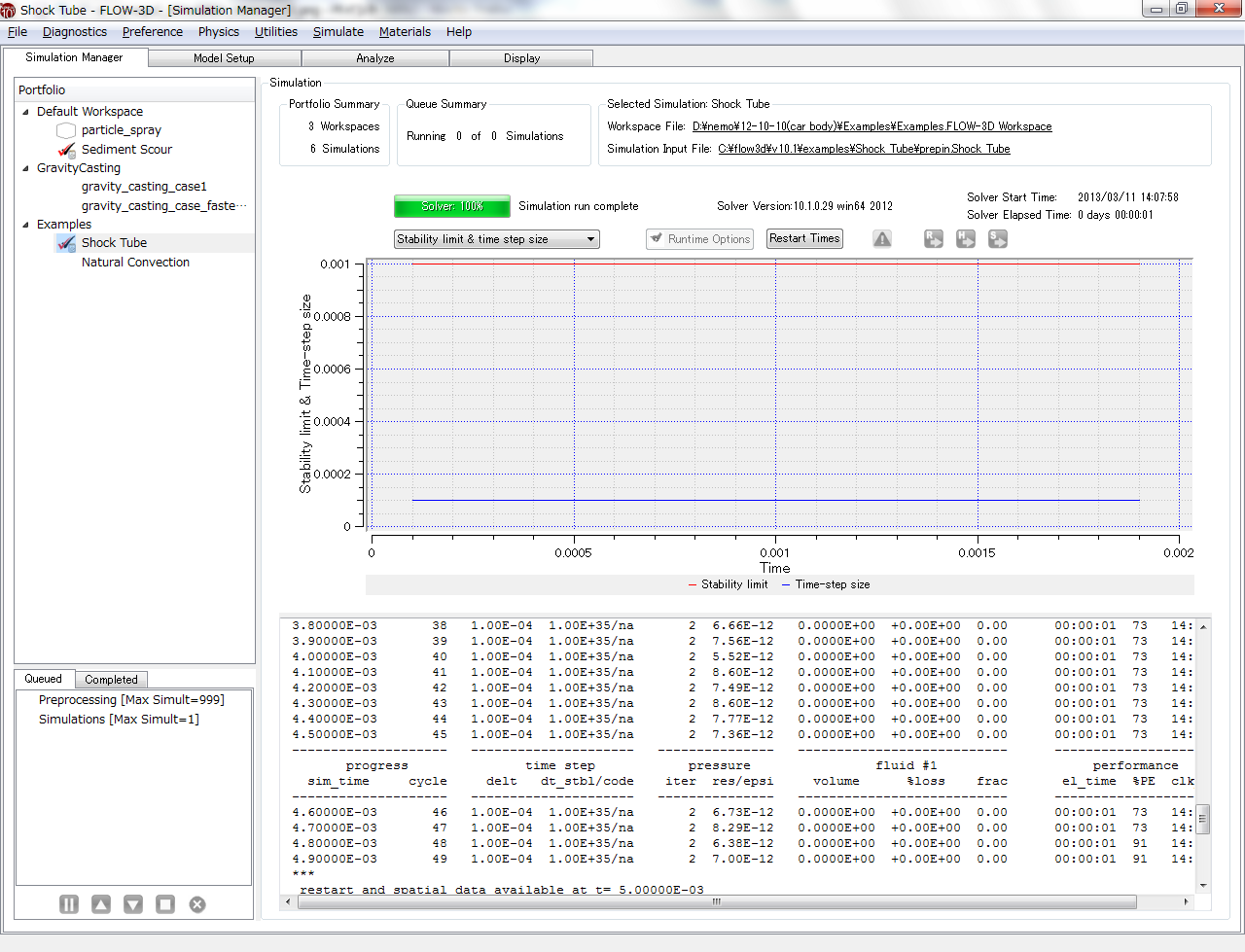Collapse the Examples workspace node
Viewport: 1245px width, 952px height.
[25, 225]
